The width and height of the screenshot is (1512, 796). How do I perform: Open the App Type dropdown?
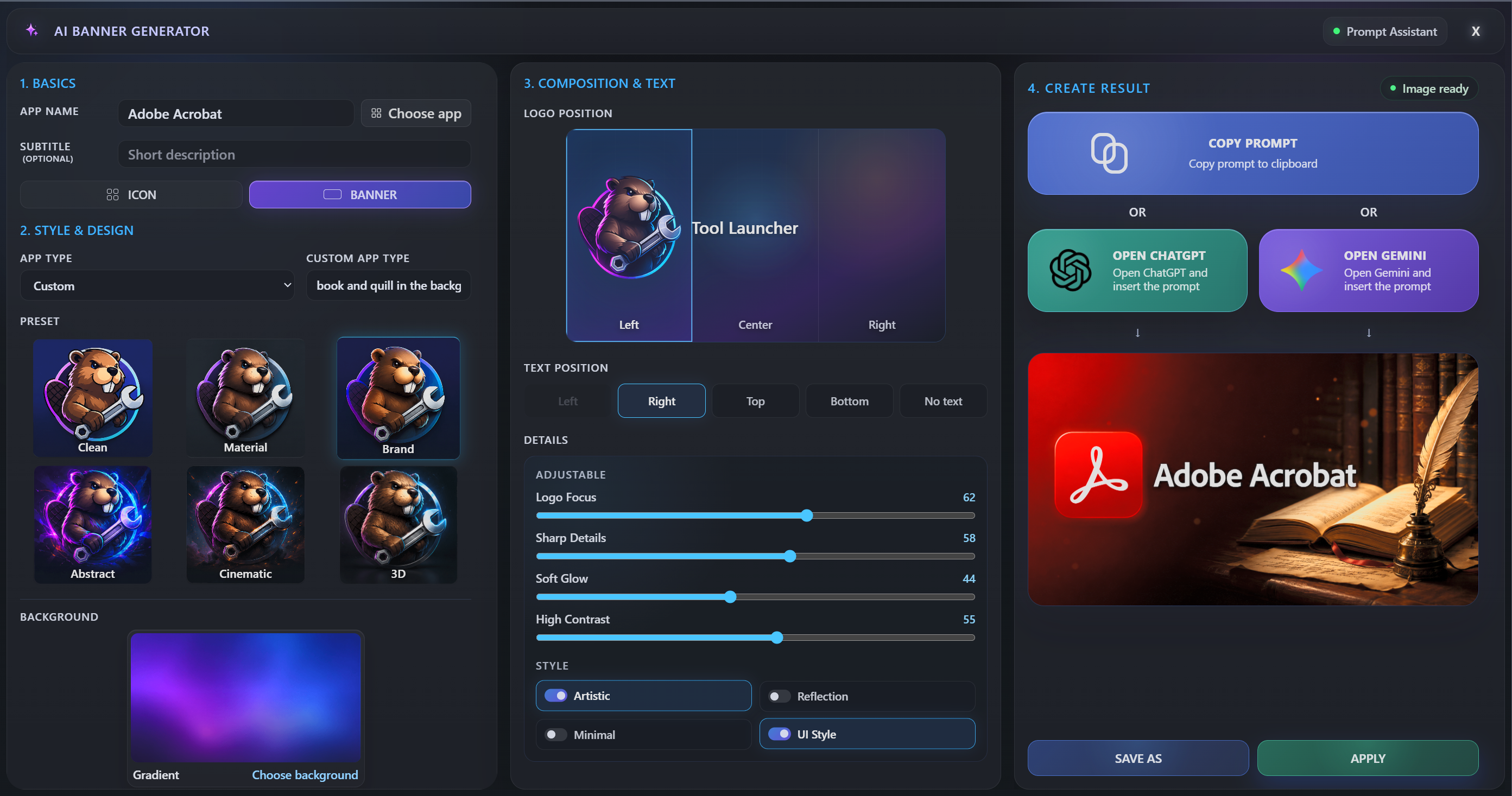157,285
